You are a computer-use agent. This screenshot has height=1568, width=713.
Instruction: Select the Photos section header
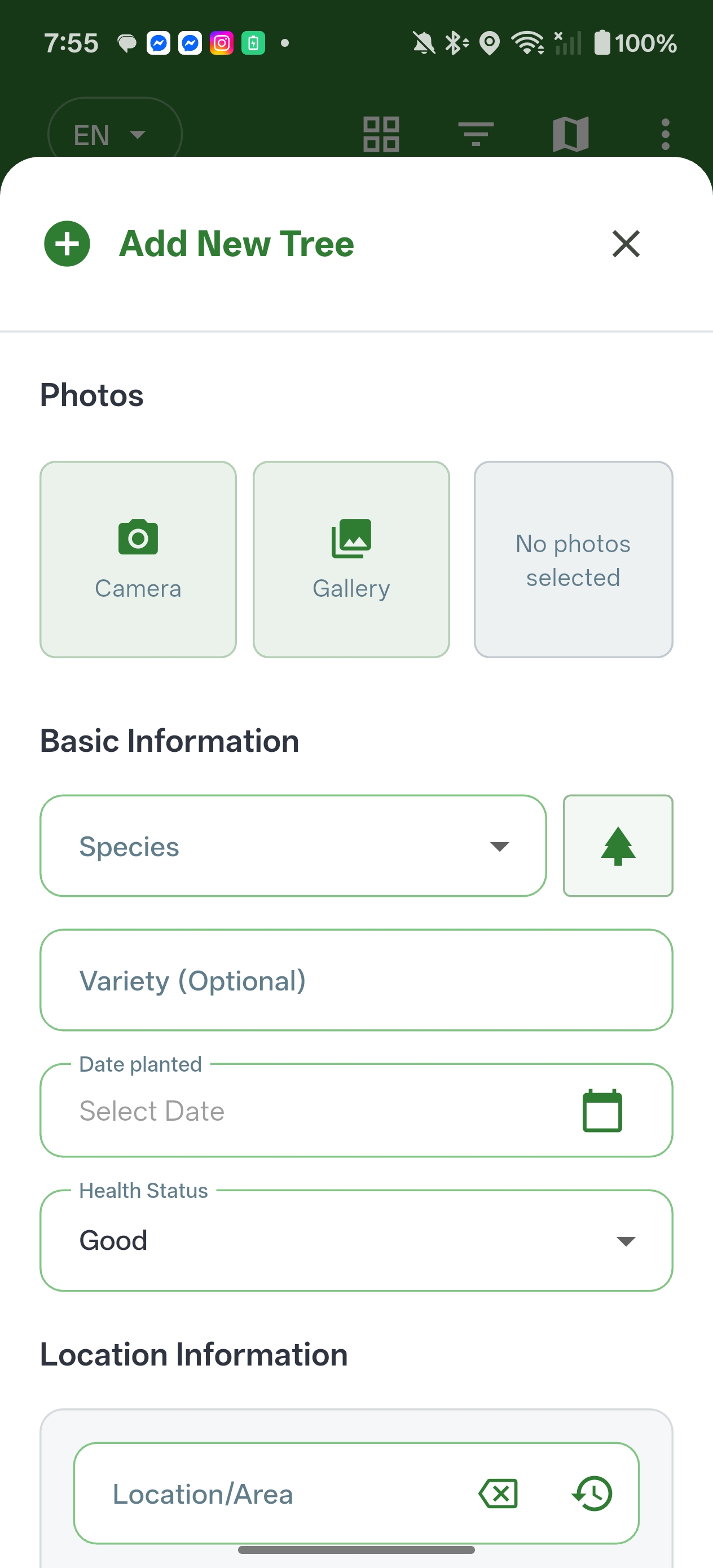pyautogui.click(x=91, y=394)
